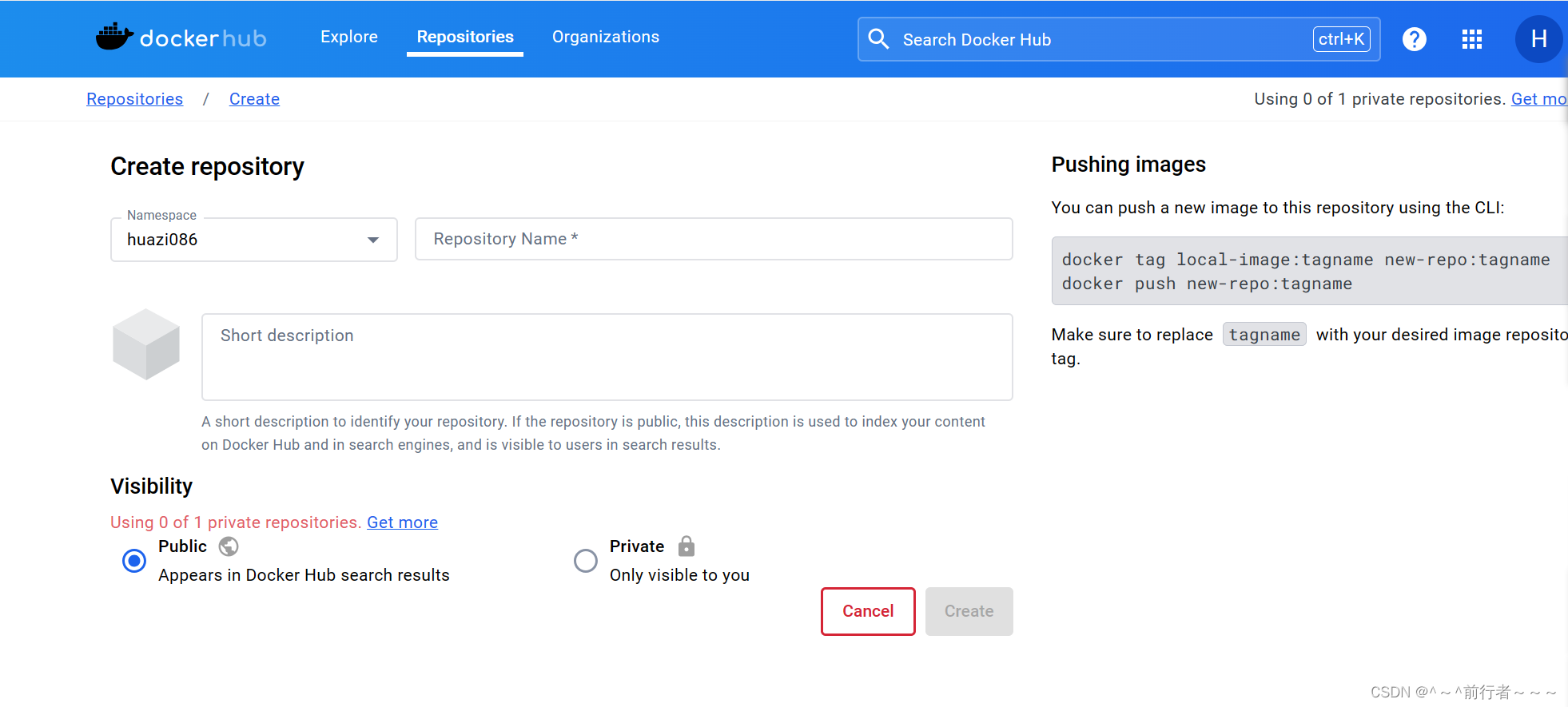
Task: Go to the Explore tab
Action: [349, 37]
